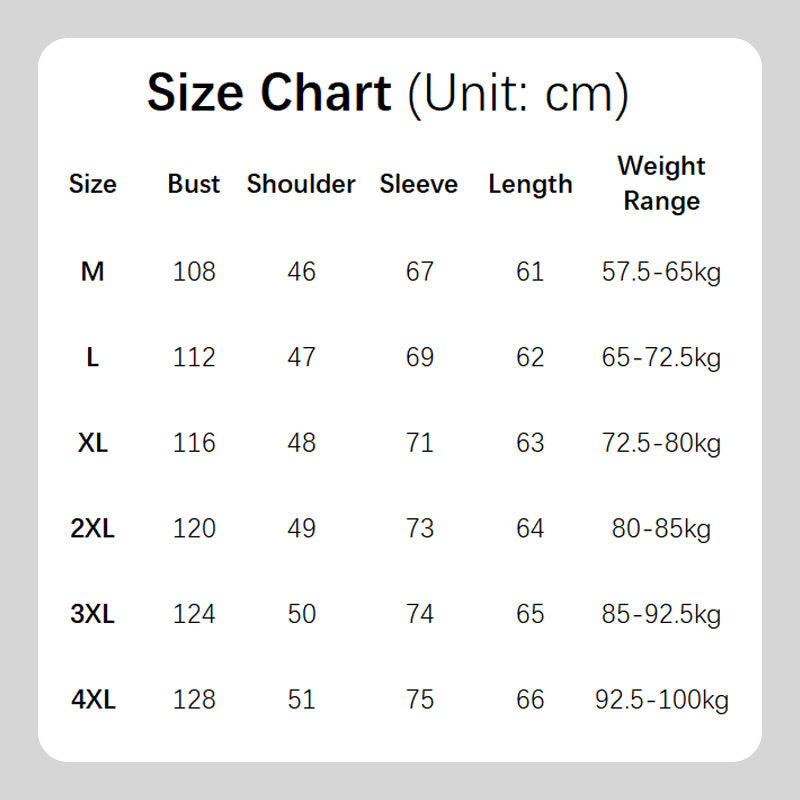Image resolution: width=800 pixels, height=800 pixels.
Task: Select the XL size row label
Action: tap(93, 442)
